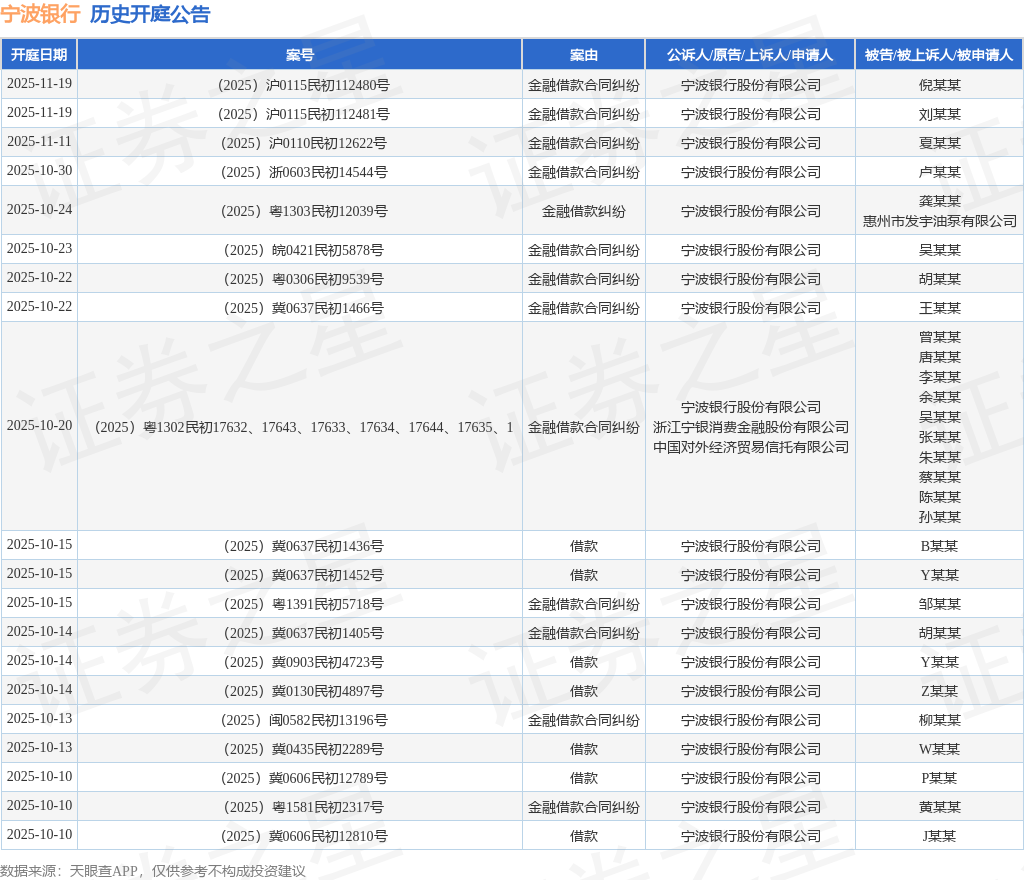Click defendant J某某
This screenshot has height=880, width=1024.
(940, 836)
